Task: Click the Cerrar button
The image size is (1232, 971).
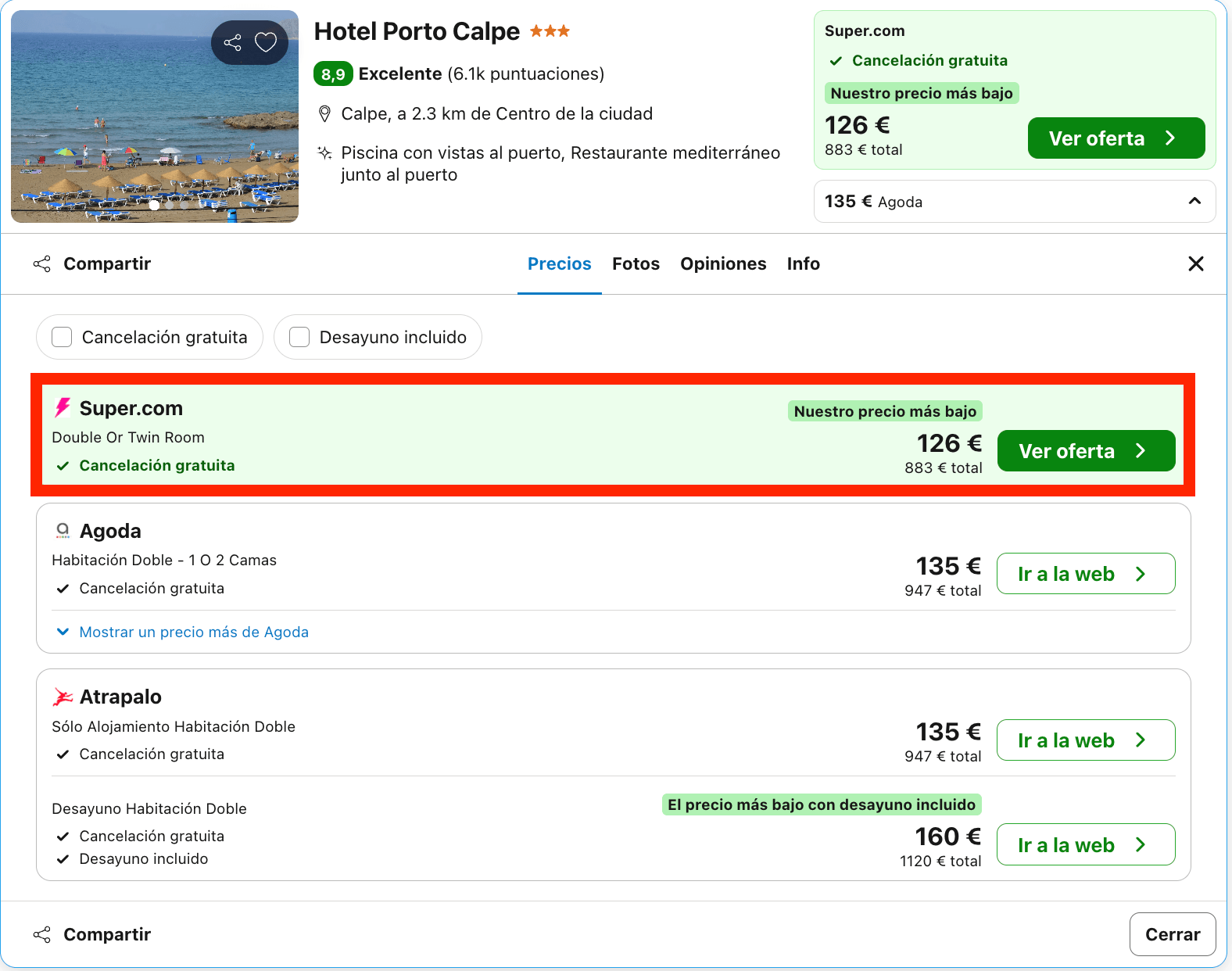Action: click(x=1173, y=934)
